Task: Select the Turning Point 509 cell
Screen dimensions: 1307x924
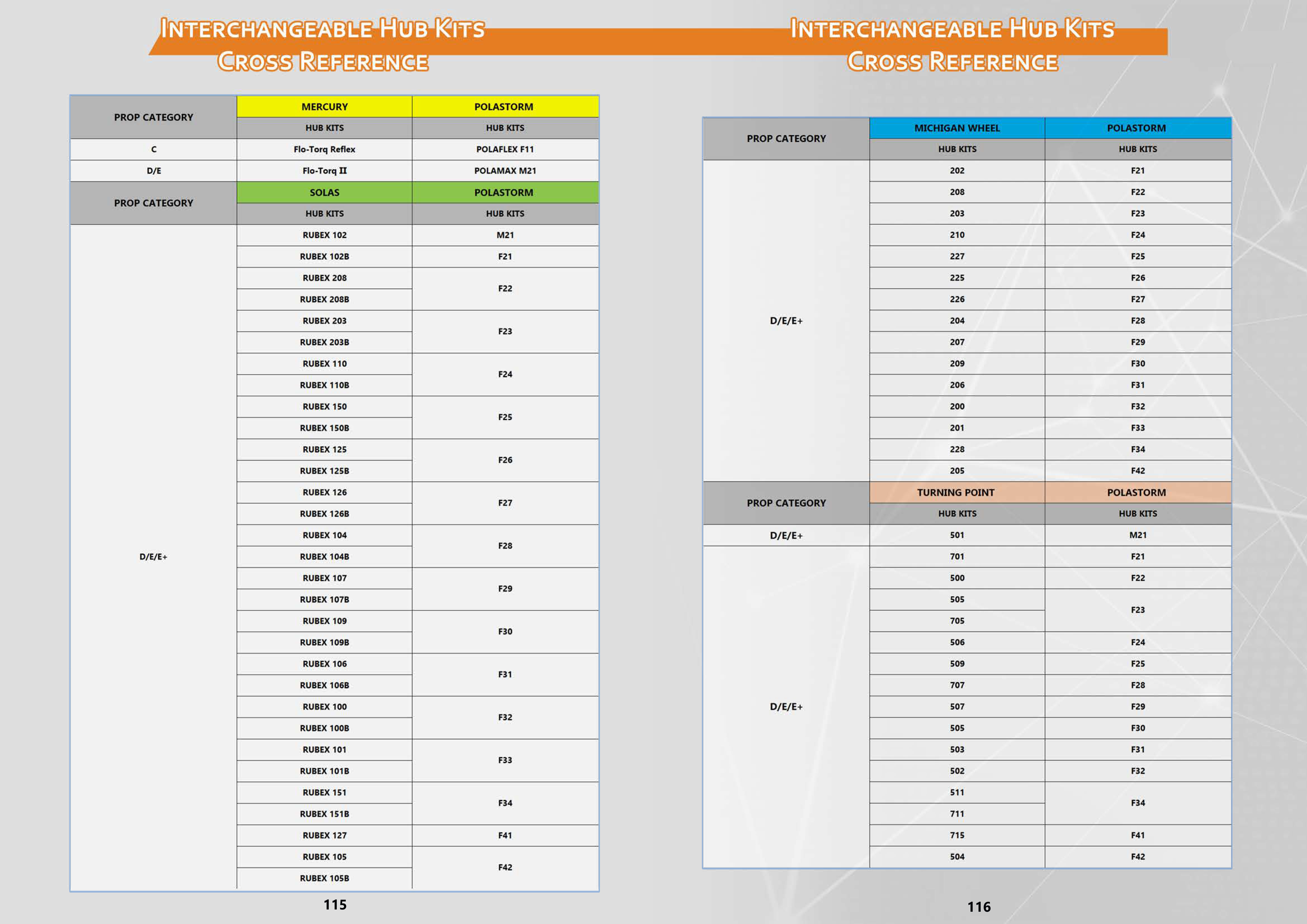Action: pos(957,664)
